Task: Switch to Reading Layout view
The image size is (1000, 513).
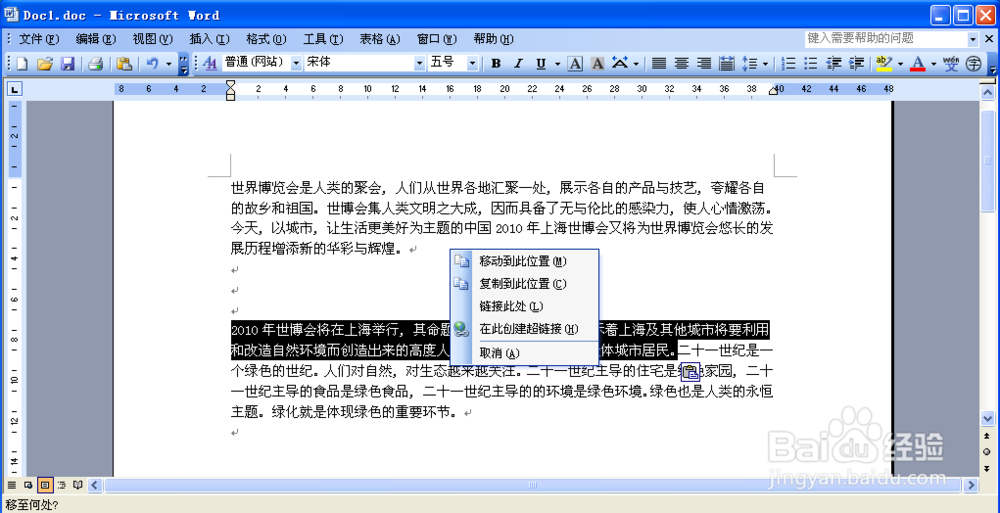Action: click(78, 486)
